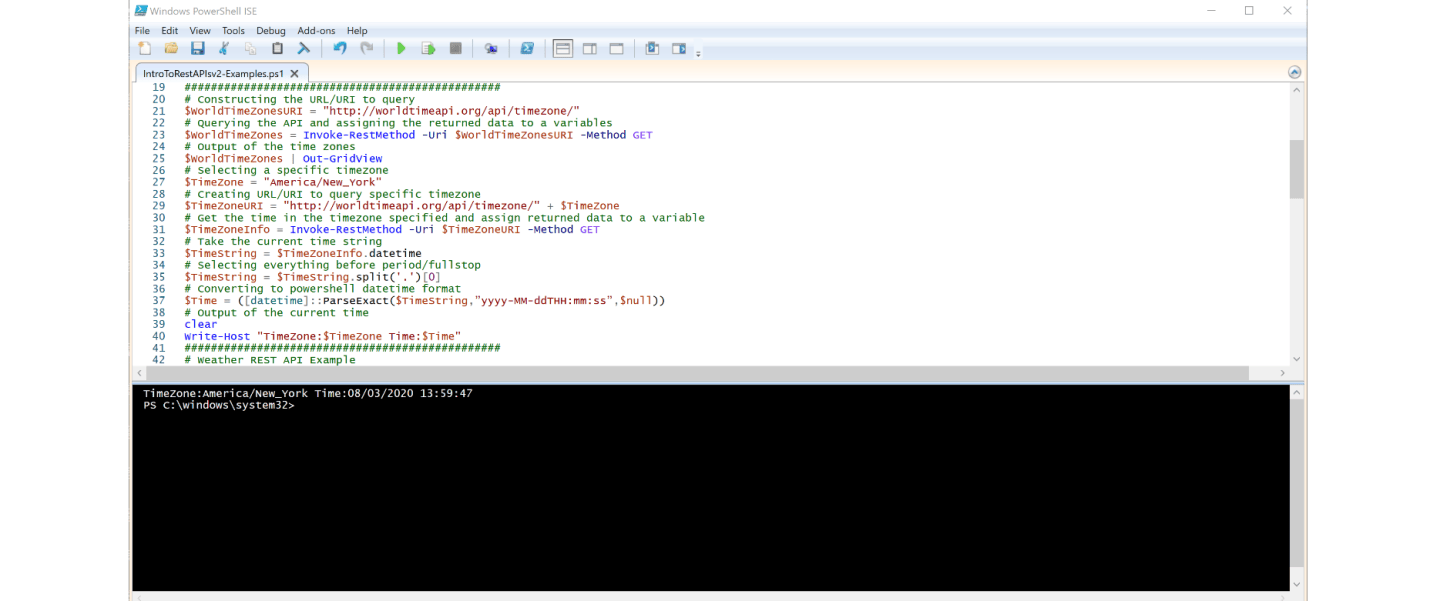Click script editor scrollbar up arrow
This screenshot has width=1440, height=601.
[x=1297, y=90]
